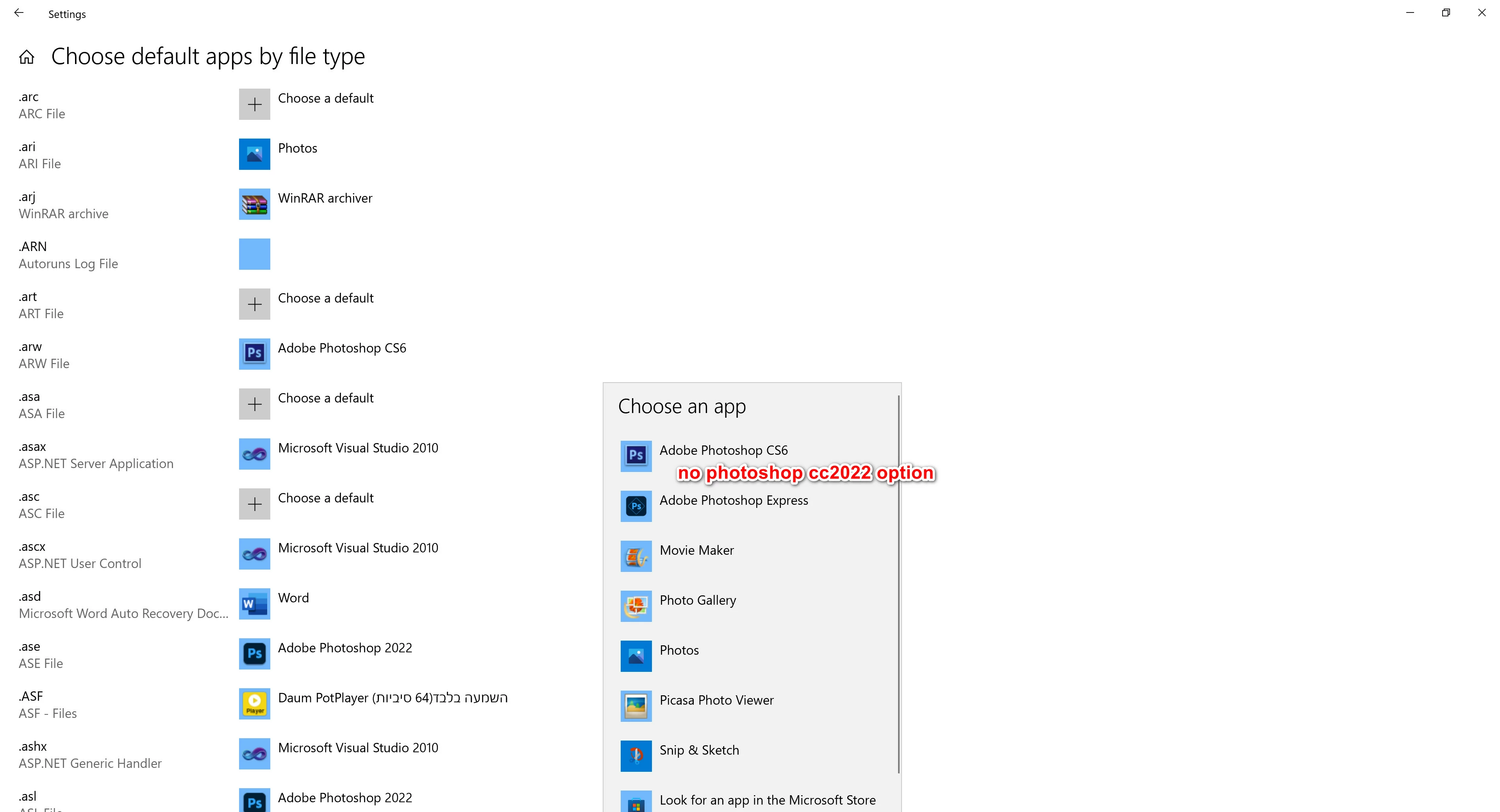Open Choose a default for .art file
Viewport: 1500px width, 812px height.
(x=325, y=299)
